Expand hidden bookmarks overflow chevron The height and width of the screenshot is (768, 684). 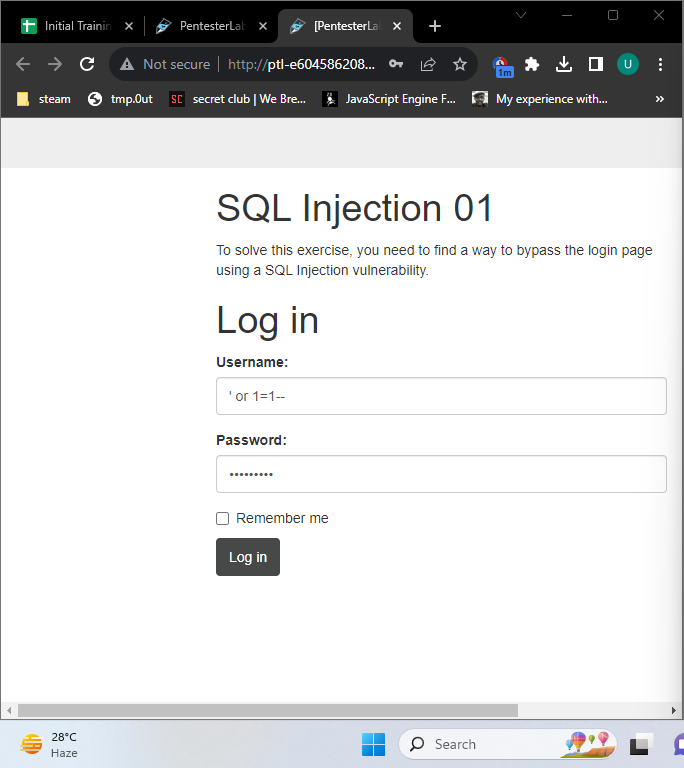pyautogui.click(x=660, y=99)
